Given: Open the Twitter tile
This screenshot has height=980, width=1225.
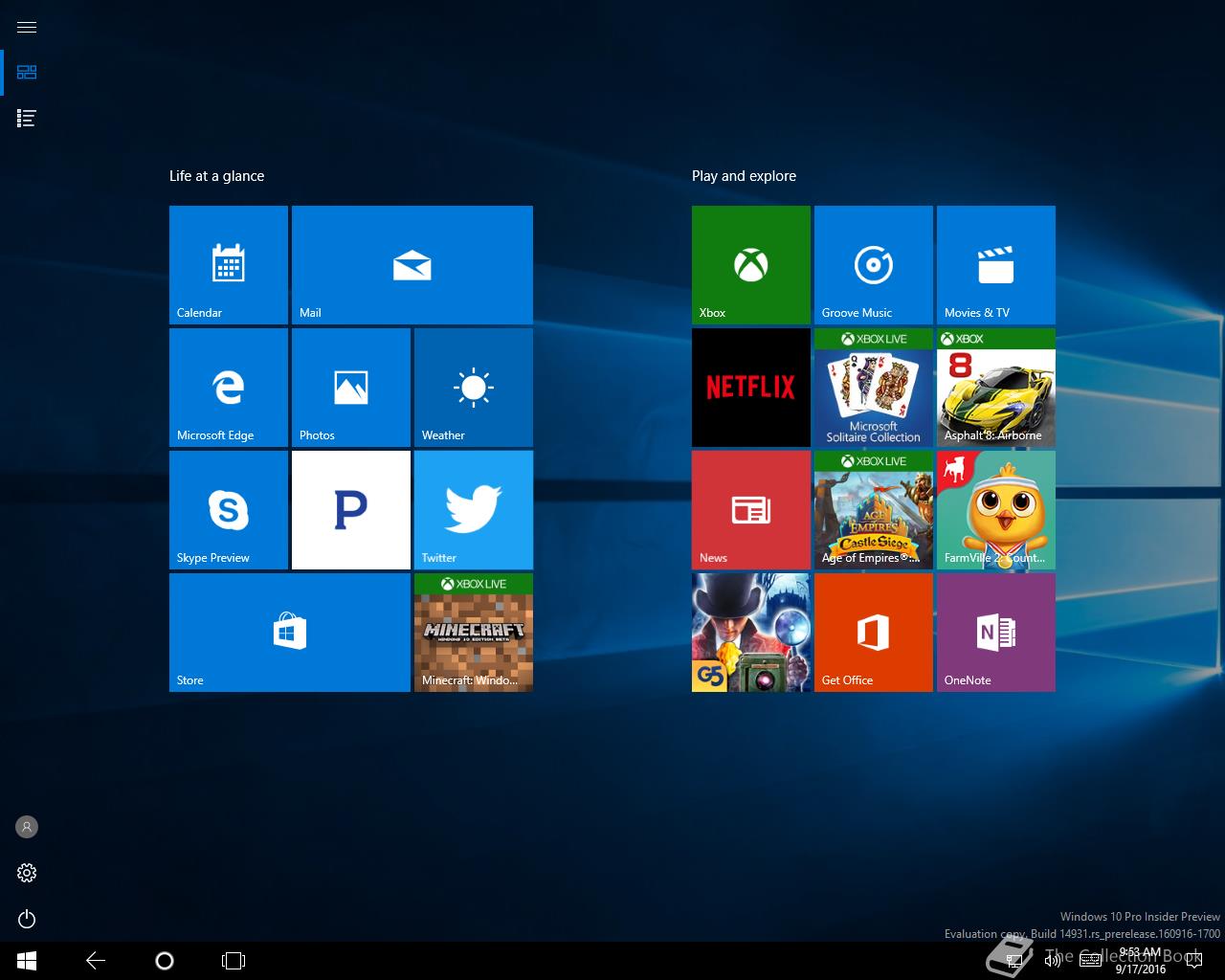Looking at the screenshot, I should pyautogui.click(x=474, y=510).
